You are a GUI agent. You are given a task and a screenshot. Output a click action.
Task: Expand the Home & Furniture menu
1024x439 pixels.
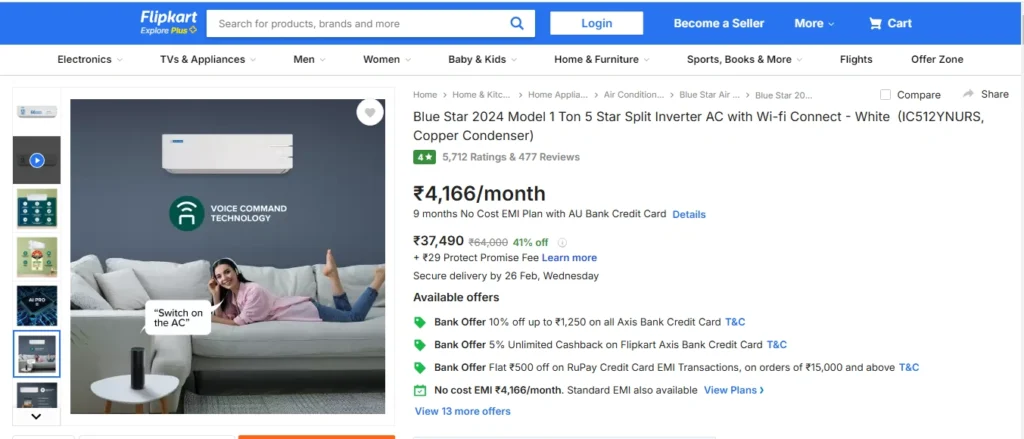point(601,59)
